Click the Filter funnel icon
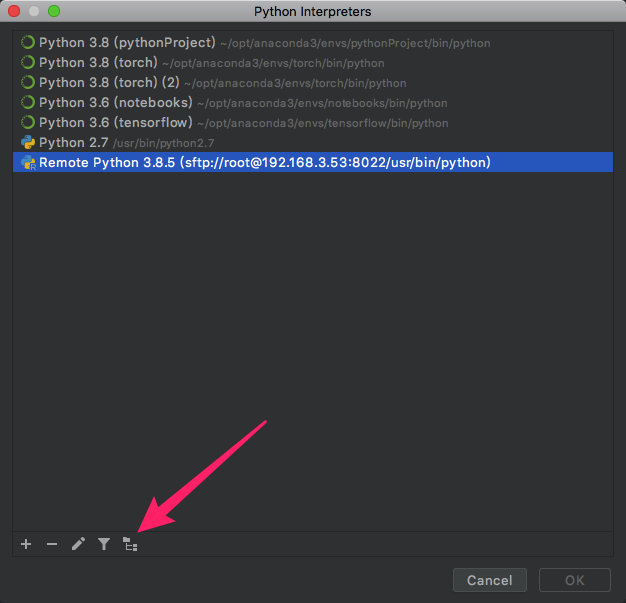This screenshot has width=626, height=603. coord(104,544)
